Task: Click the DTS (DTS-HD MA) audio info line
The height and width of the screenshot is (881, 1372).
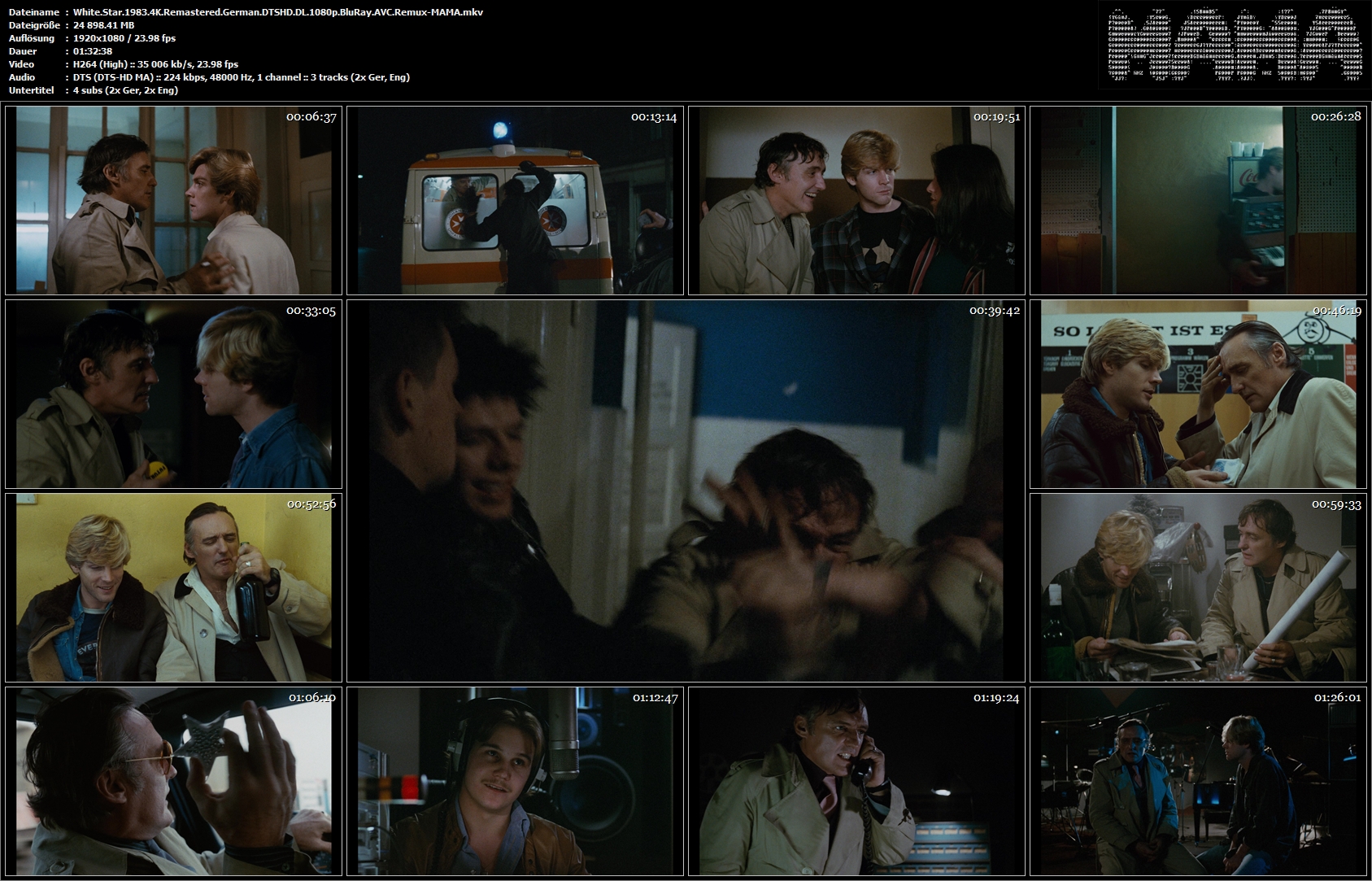Action: [x=241, y=77]
